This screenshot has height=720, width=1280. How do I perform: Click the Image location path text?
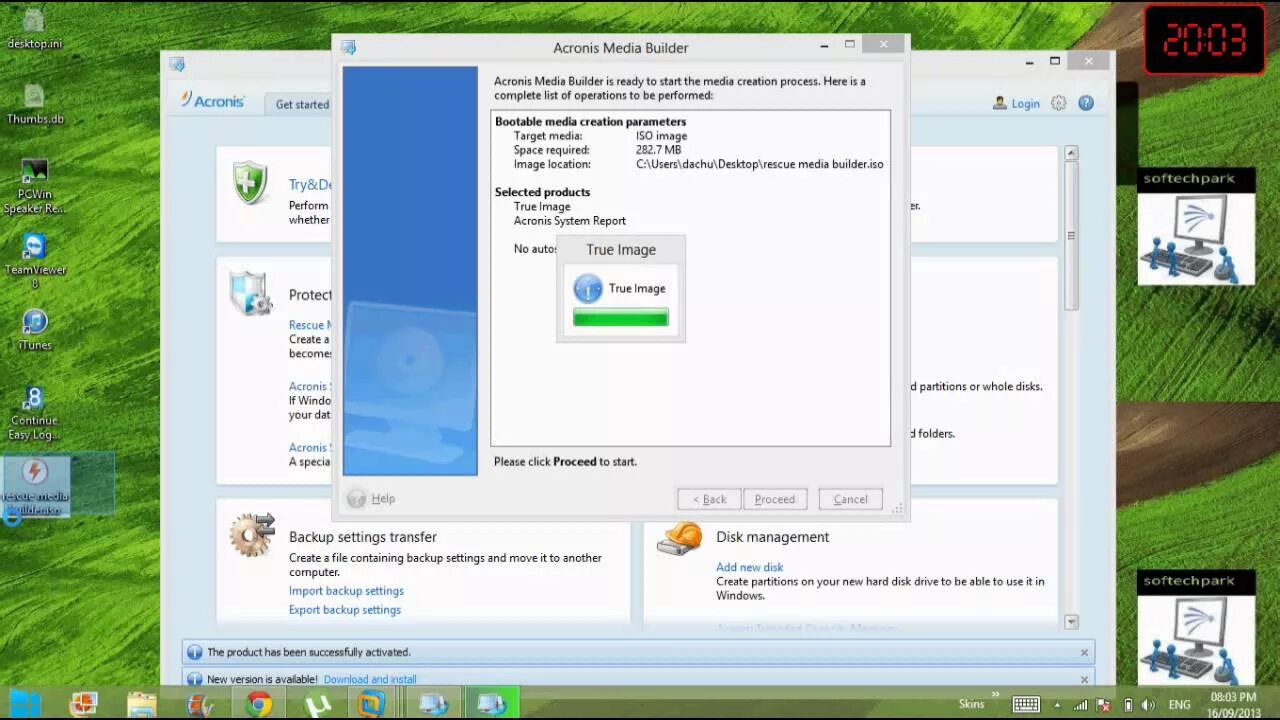759,164
